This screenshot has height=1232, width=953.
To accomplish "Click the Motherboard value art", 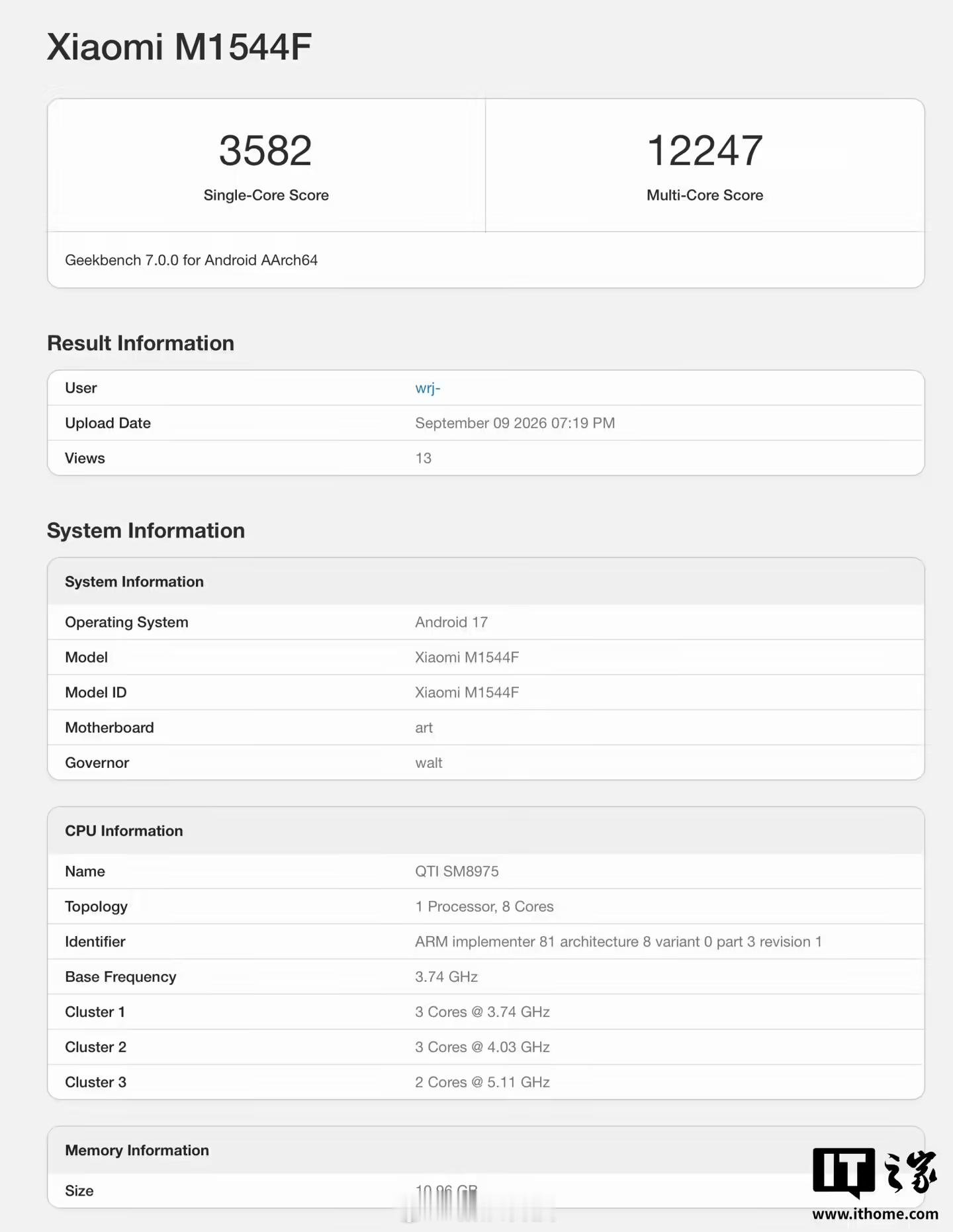I will [424, 728].
